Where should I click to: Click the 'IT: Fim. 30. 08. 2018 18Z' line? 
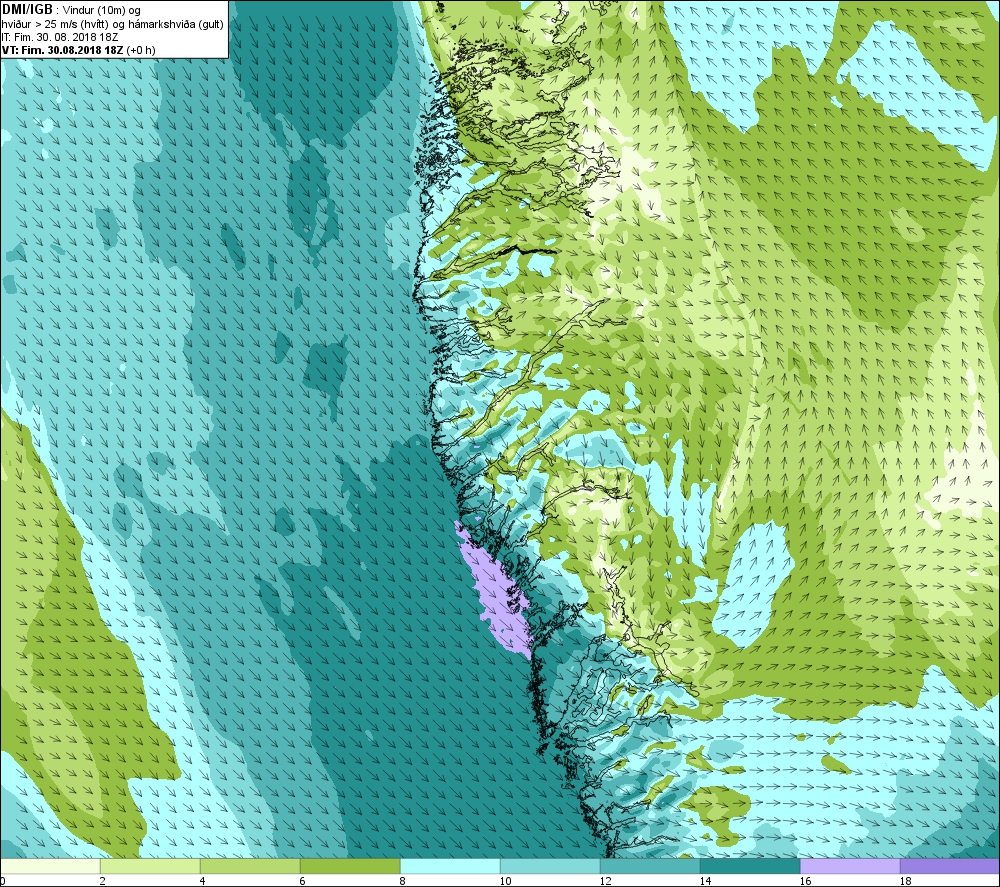(x=60, y=37)
